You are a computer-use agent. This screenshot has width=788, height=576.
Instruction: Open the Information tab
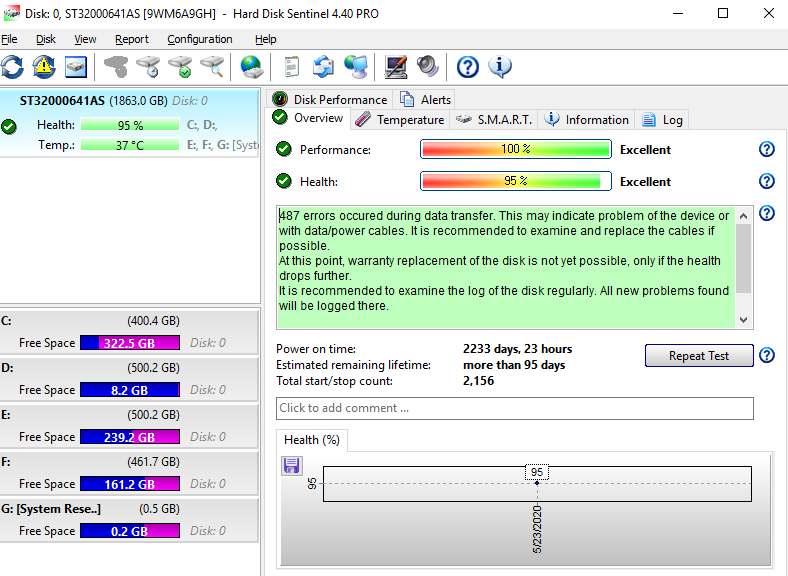(586, 120)
